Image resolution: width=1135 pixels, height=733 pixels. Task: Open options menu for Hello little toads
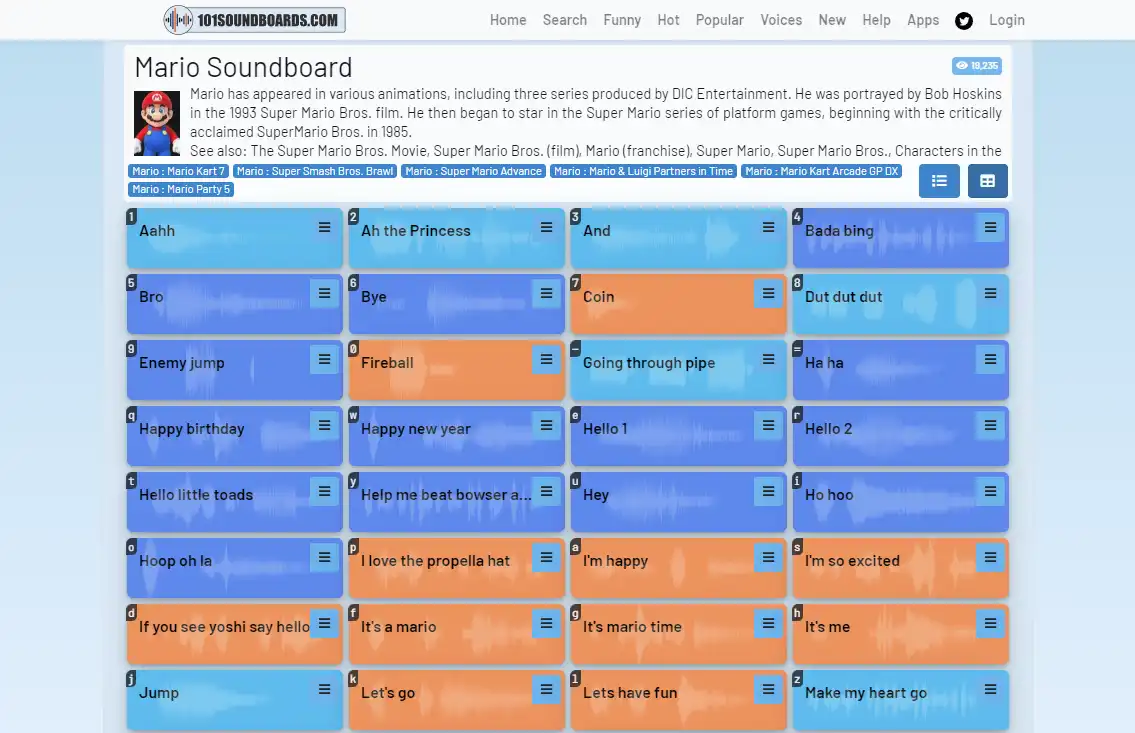click(324, 491)
